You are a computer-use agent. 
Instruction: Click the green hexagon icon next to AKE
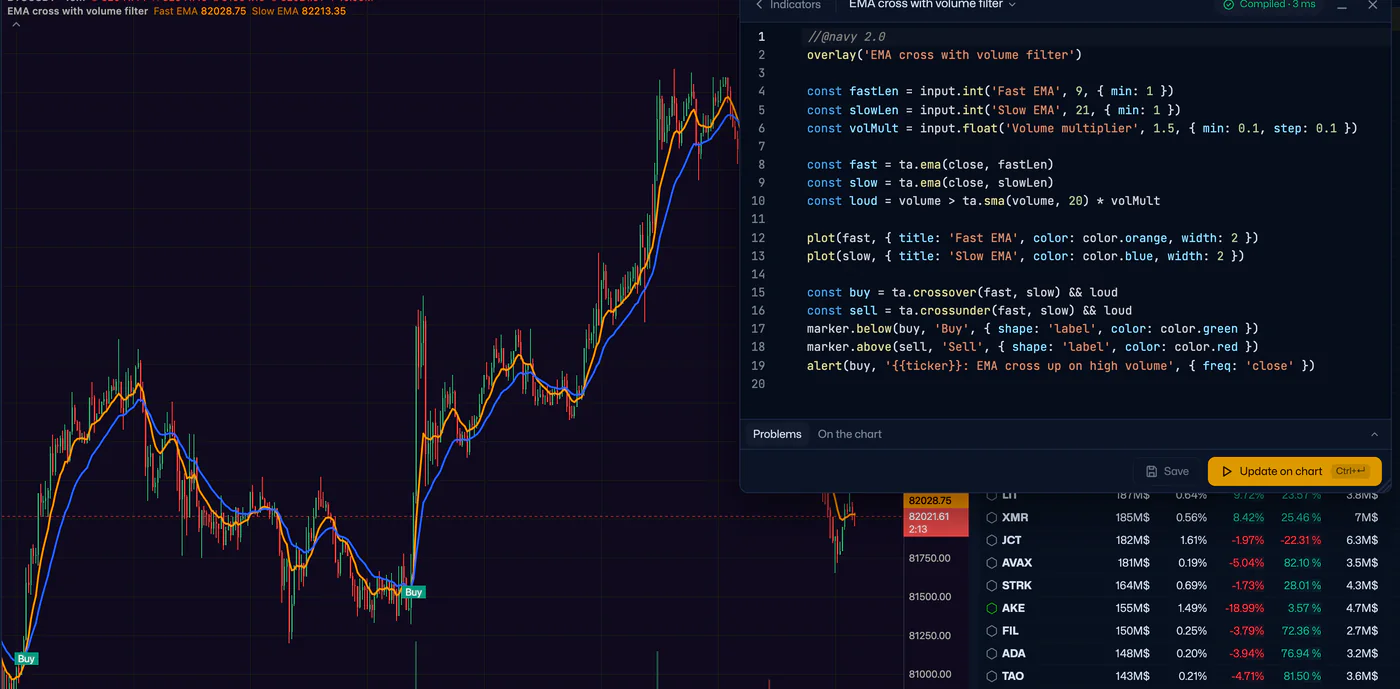(992, 608)
